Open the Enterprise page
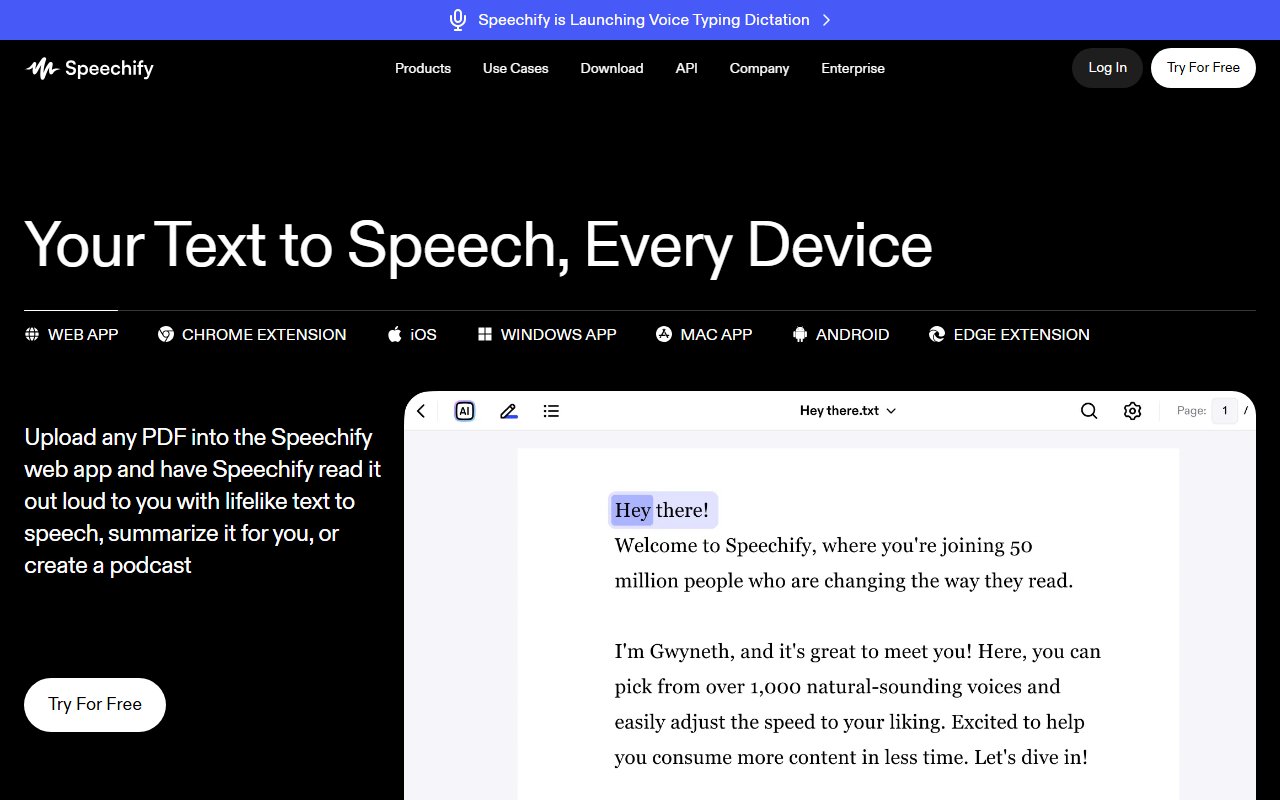This screenshot has width=1280, height=800. click(853, 68)
